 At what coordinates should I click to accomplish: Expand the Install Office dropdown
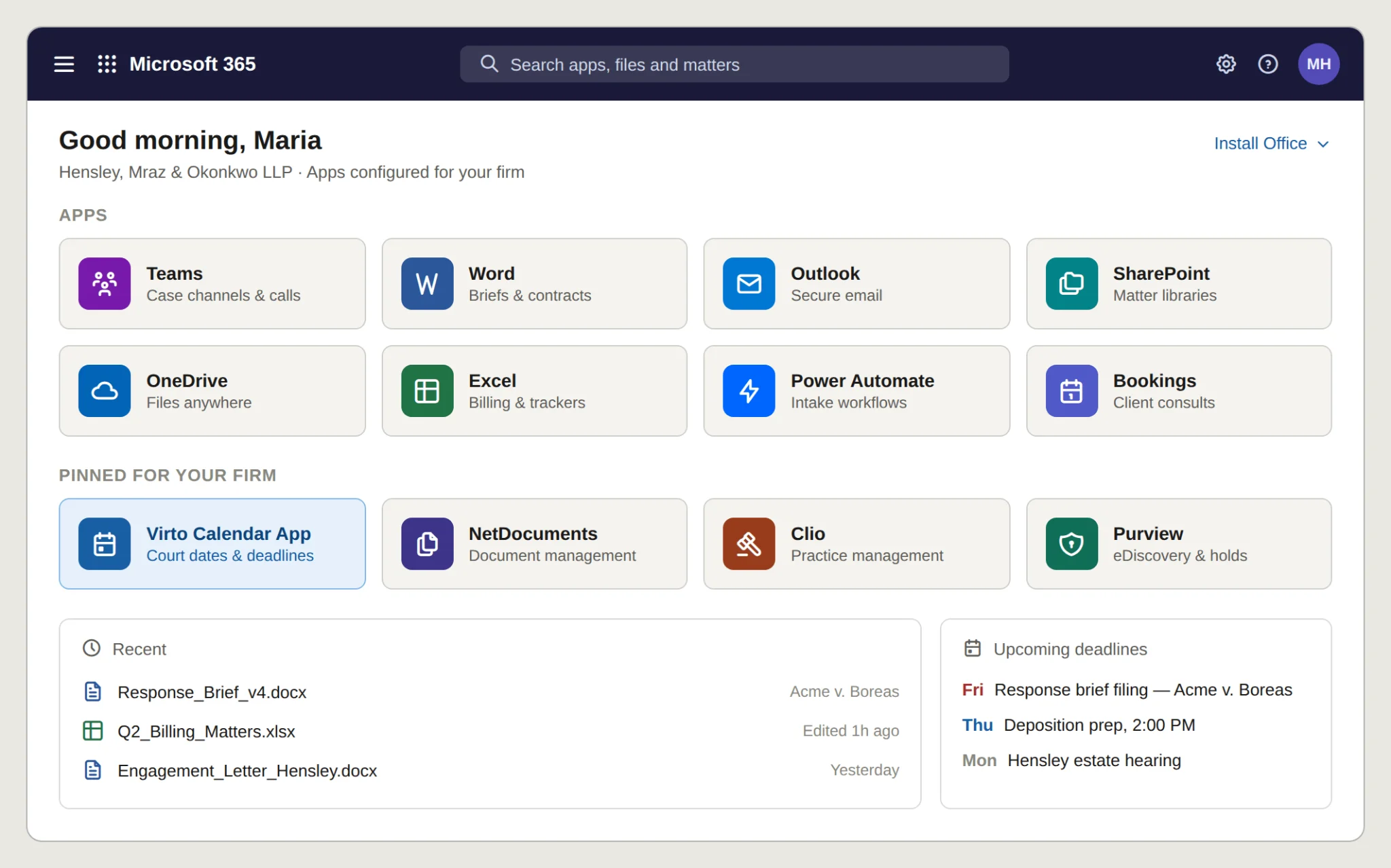[x=1271, y=143]
